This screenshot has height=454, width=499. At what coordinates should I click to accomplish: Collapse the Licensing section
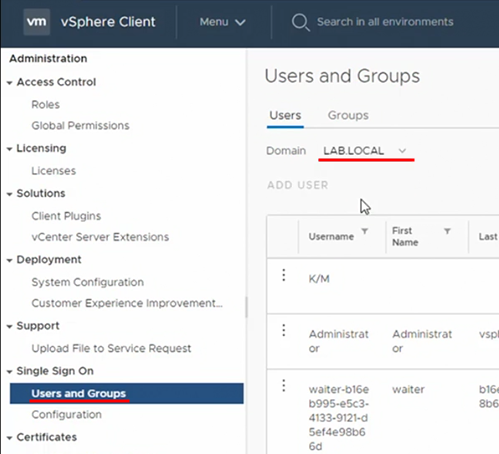9,149
